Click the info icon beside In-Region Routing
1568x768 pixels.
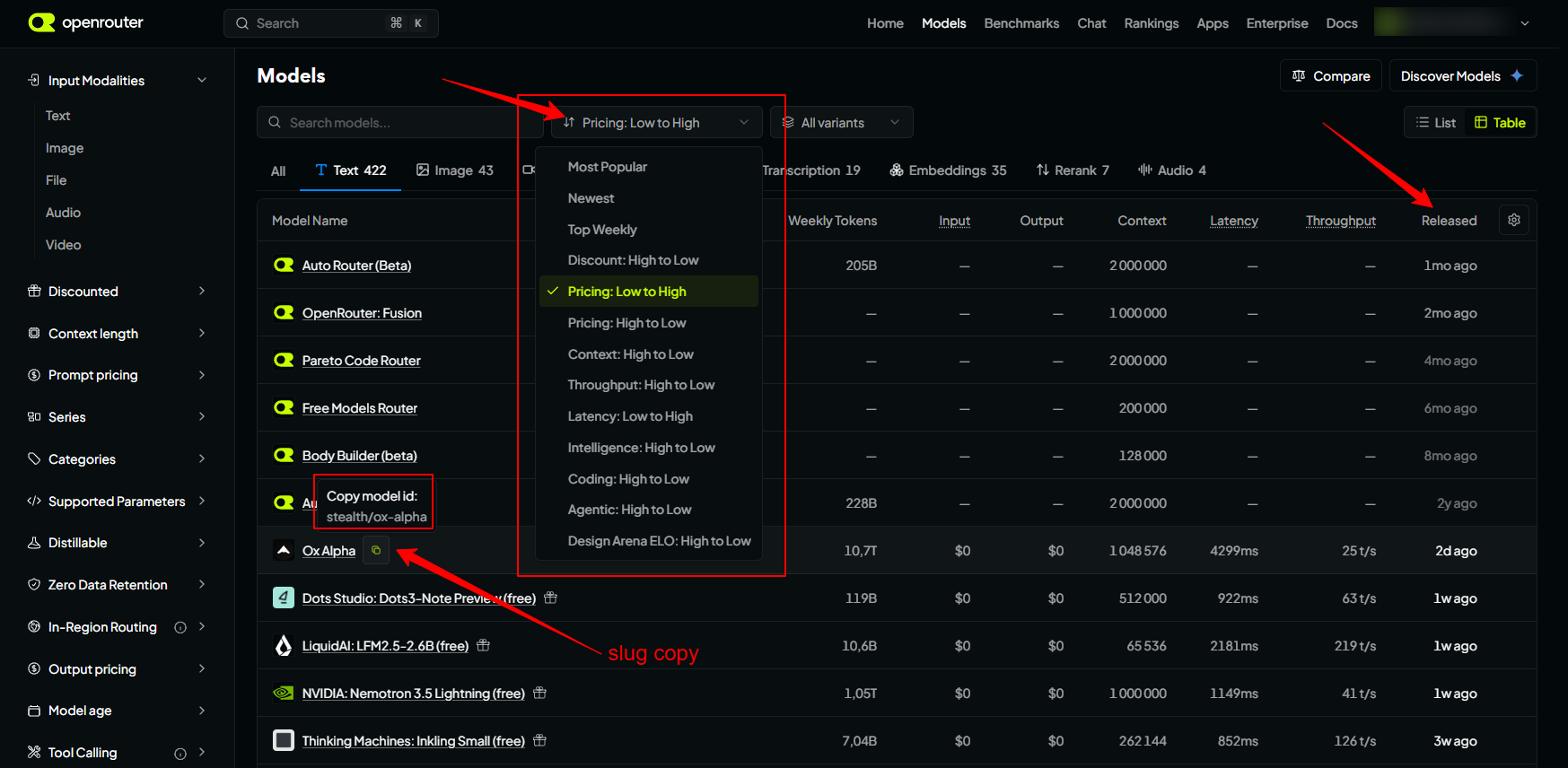click(x=180, y=627)
